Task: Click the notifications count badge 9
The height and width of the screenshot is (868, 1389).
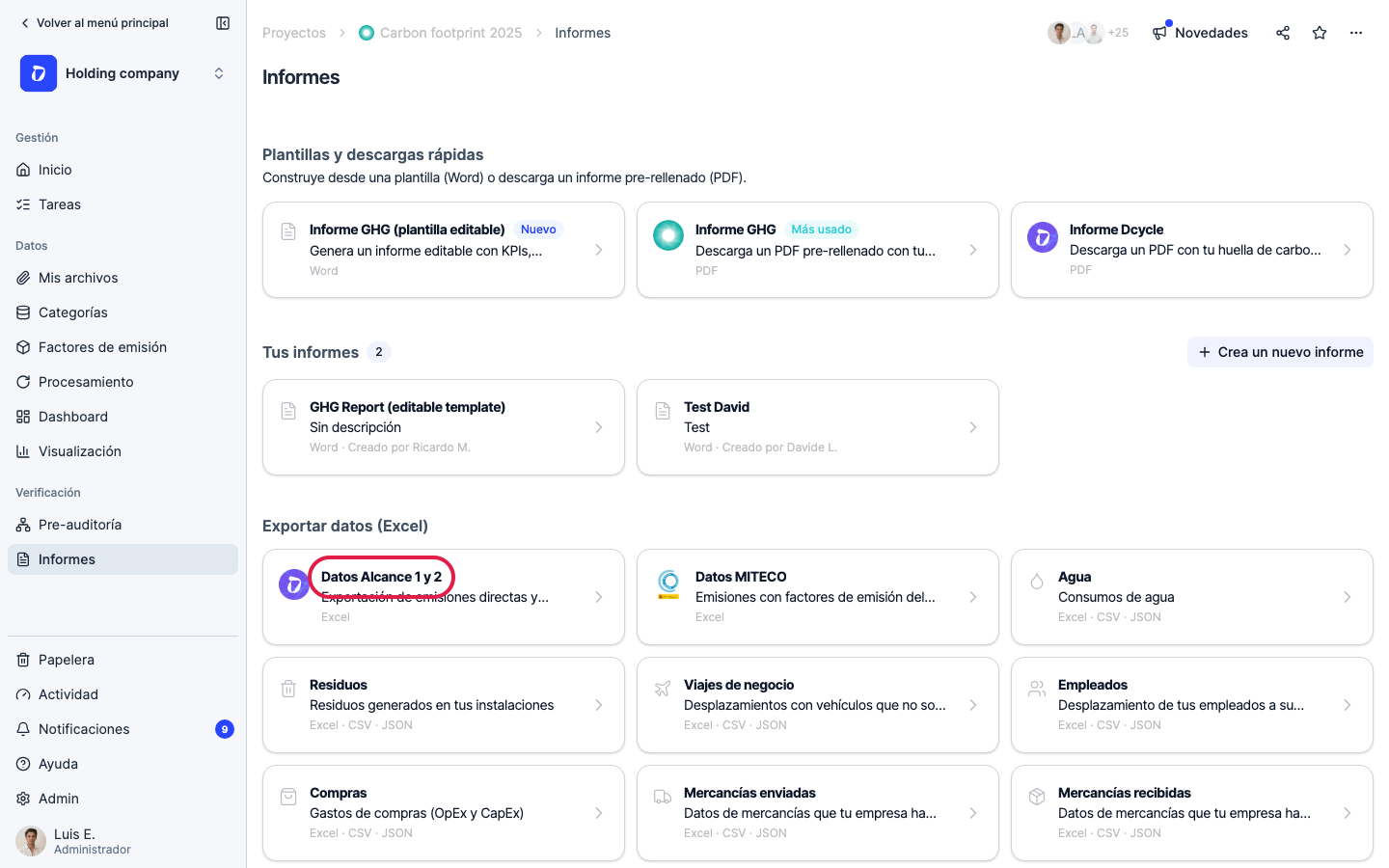Action: (x=225, y=729)
